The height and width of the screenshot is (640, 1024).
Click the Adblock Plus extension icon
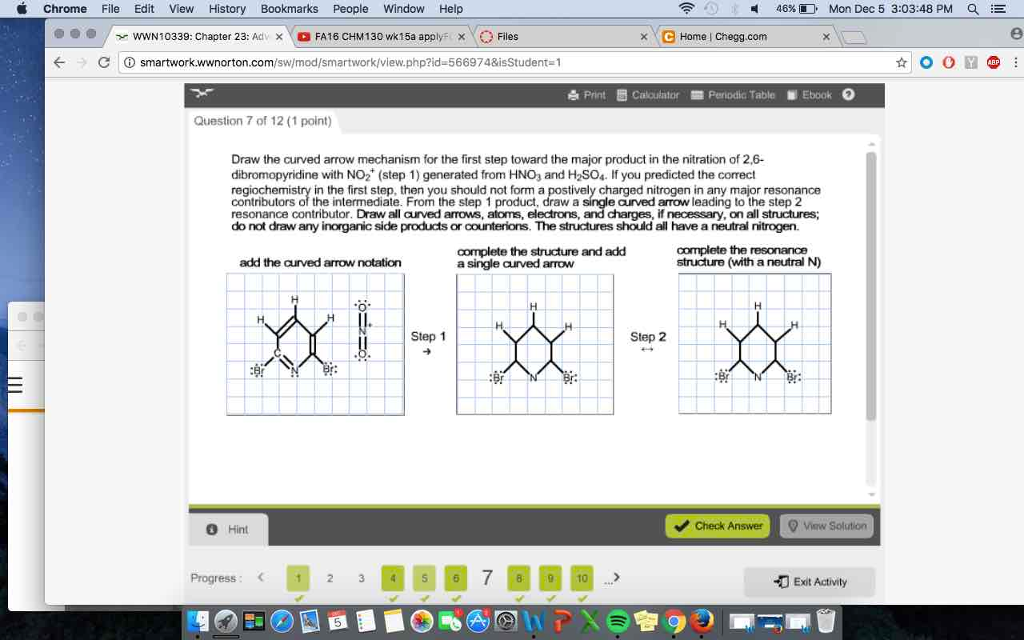[x=993, y=62]
